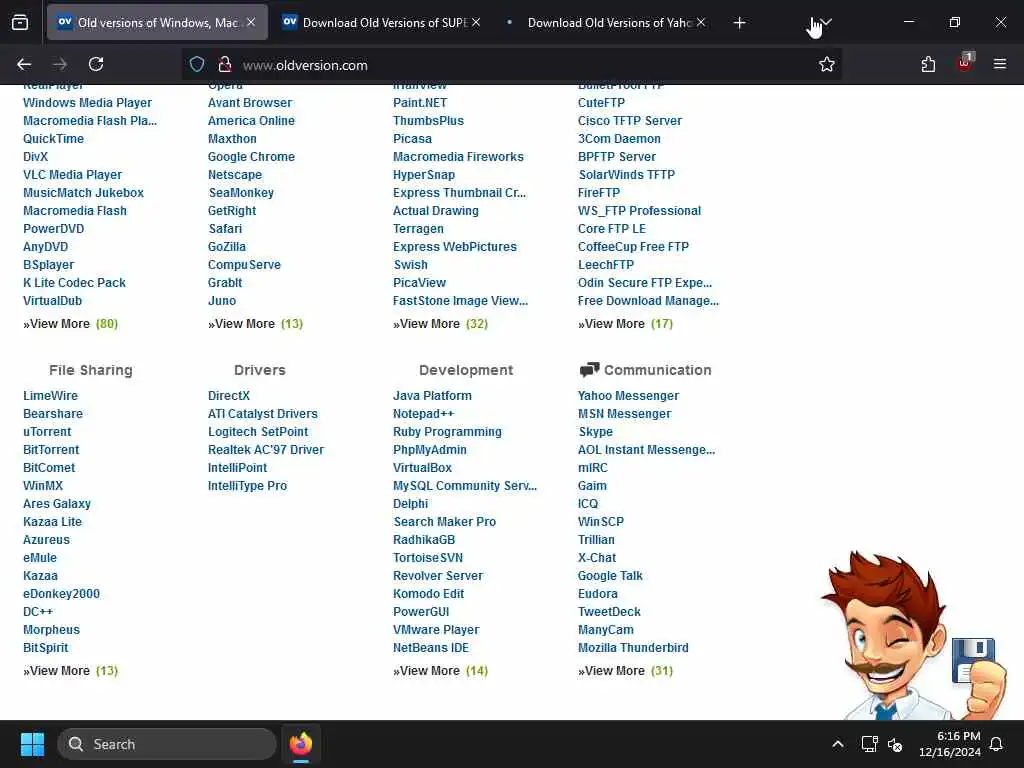Click the cartoon mascot with floppy disk
1024x768 pixels.
point(914,637)
